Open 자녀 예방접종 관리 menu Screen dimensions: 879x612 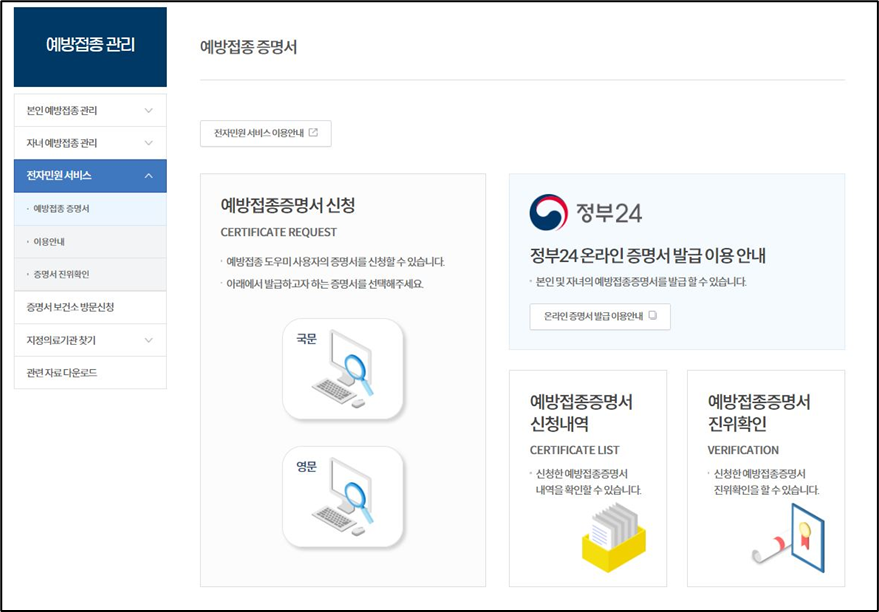pos(90,143)
